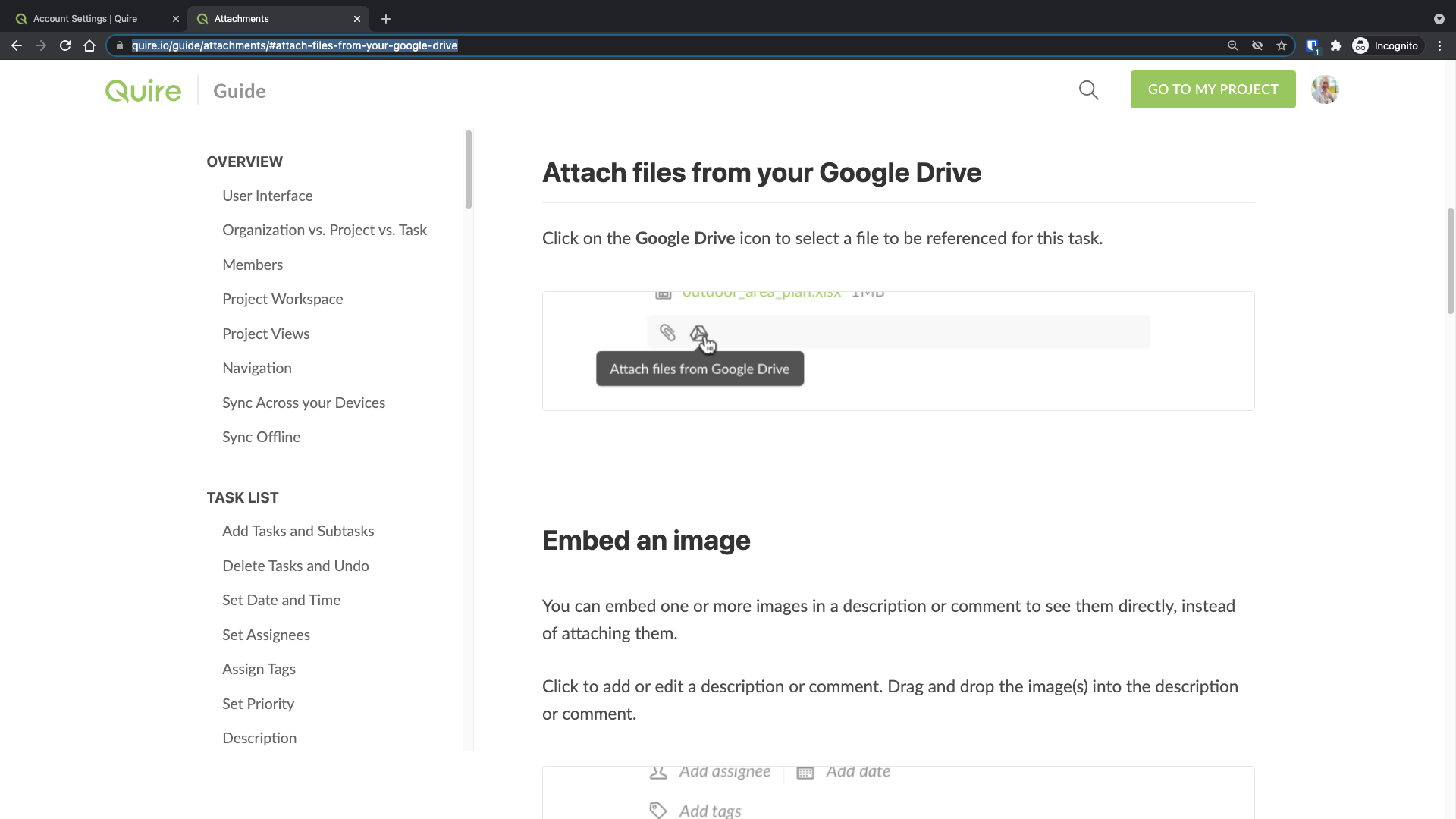
Task: Open the browser home page
Action: coord(89,45)
